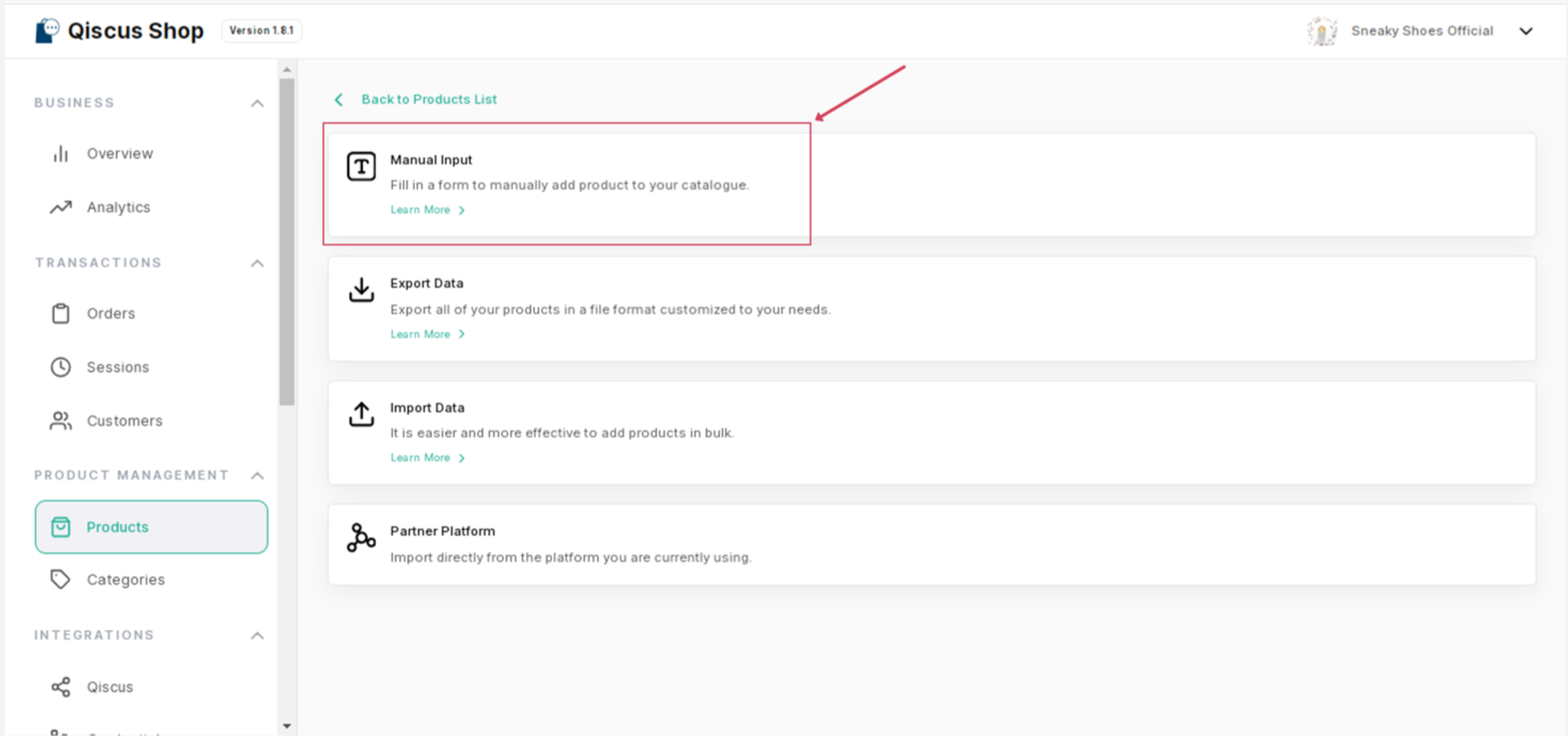This screenshot has height=736, width=1568.
Task: Click the Partner Platform nodes icon
Action: (x=361, y=538)
